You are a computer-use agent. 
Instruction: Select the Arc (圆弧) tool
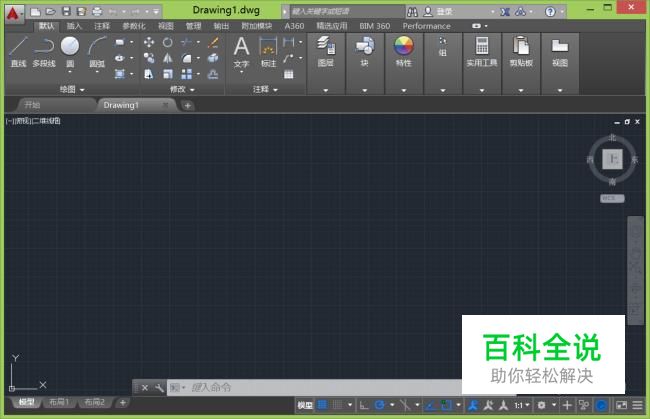coord(97,50)
